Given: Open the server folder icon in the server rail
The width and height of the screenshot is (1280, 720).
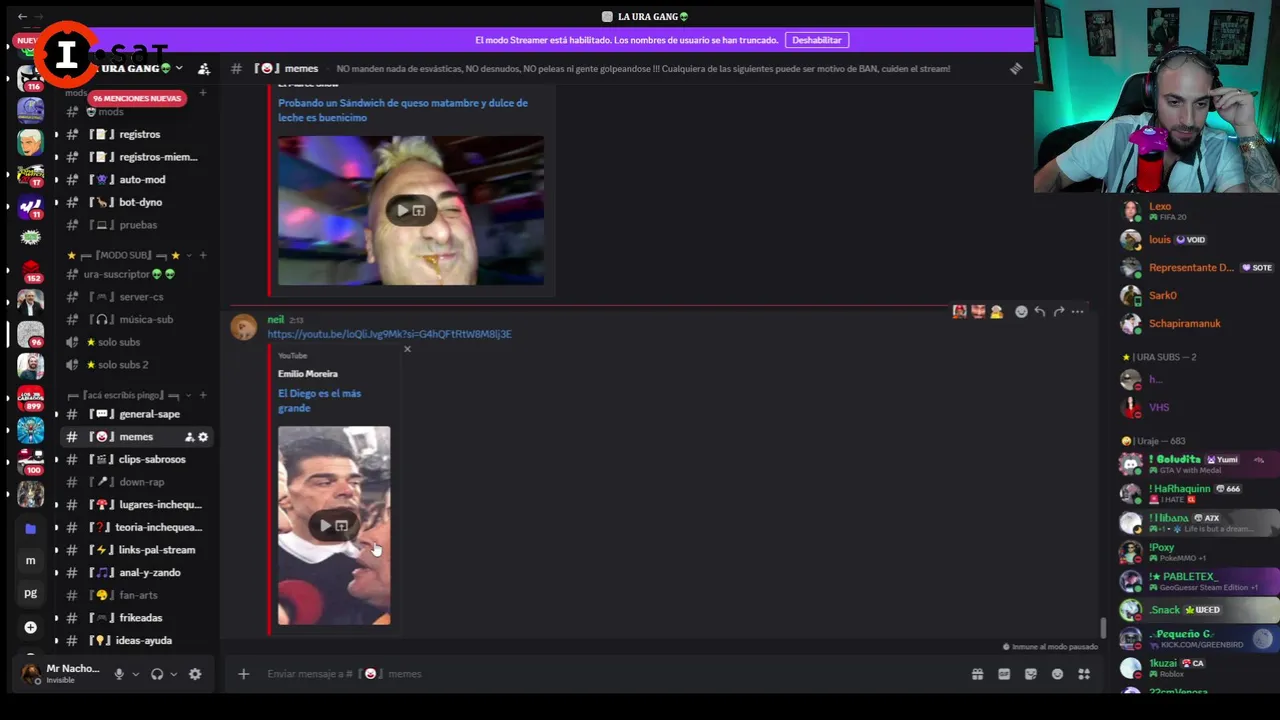Looking at the screenshot, I should [x=31, y=528].
